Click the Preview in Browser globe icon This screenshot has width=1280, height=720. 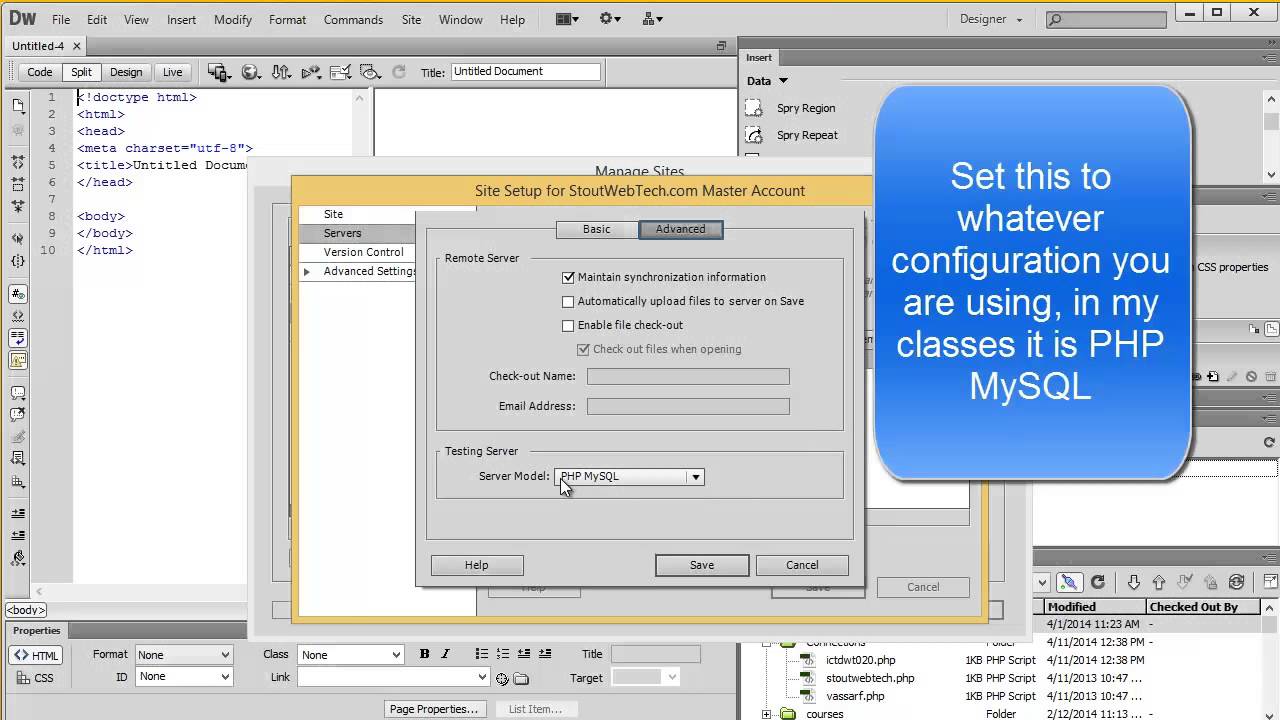pos(251,72)
